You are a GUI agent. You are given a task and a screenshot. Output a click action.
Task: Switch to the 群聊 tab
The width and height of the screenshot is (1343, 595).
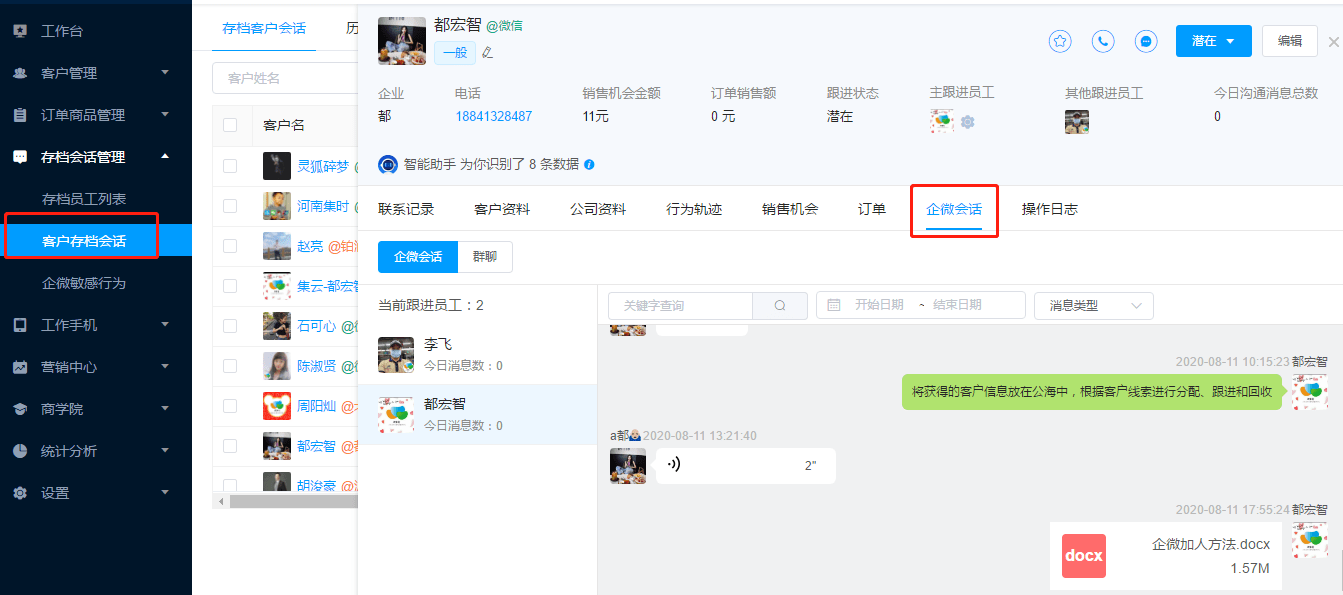[485, 257]
